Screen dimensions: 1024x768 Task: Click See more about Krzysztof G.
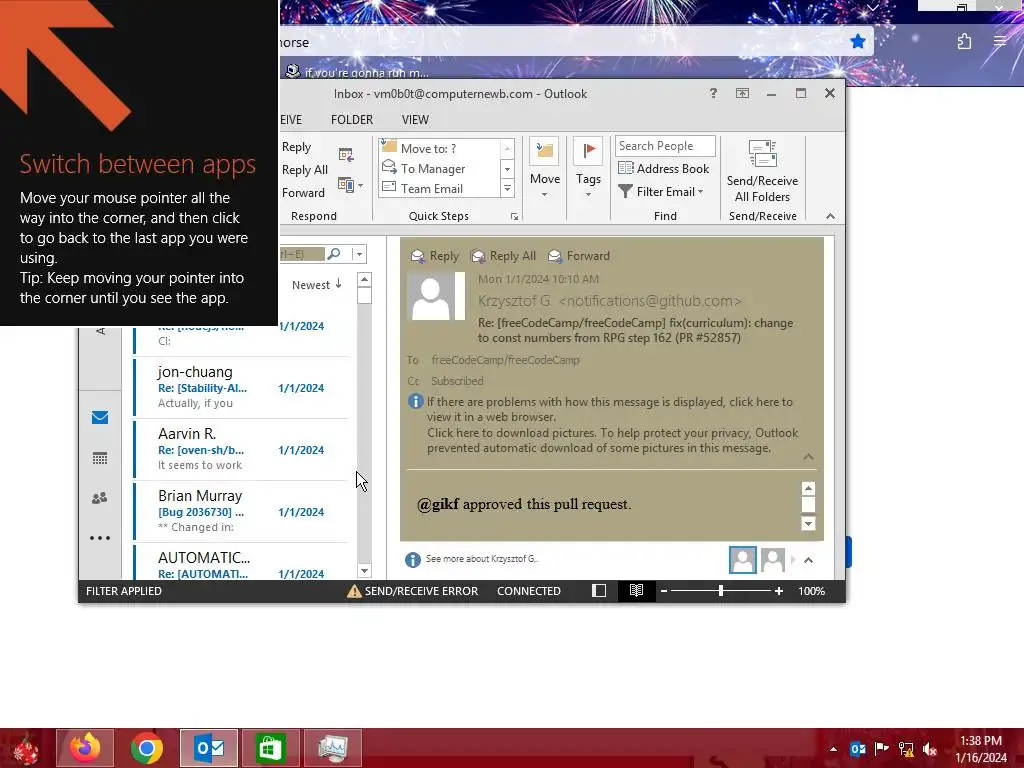click(482, 559)
